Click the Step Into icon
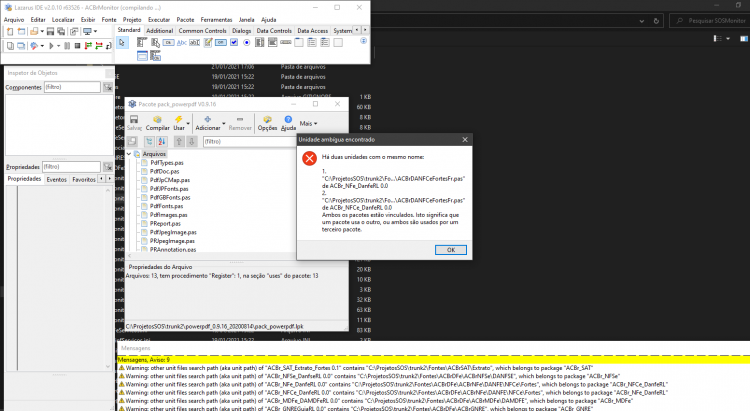 (88, 46)
